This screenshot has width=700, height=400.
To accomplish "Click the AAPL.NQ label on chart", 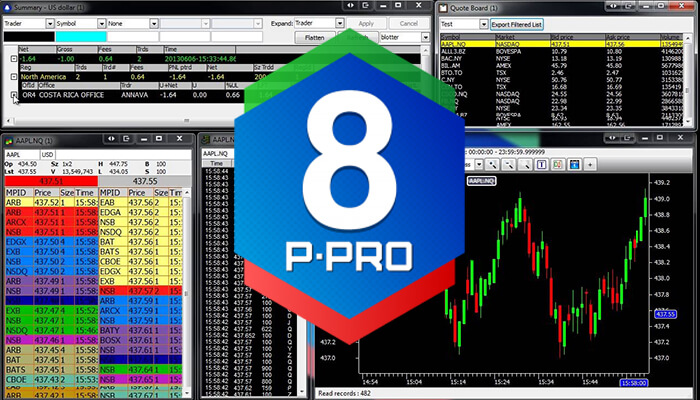I will (x=482, y=181).
